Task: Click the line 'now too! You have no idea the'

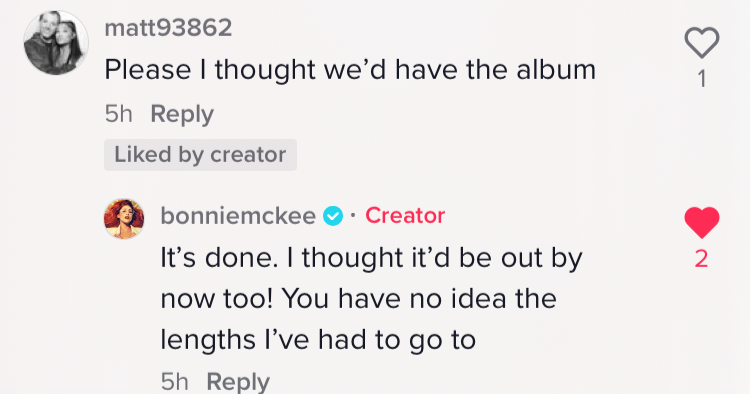Action: 359,299
